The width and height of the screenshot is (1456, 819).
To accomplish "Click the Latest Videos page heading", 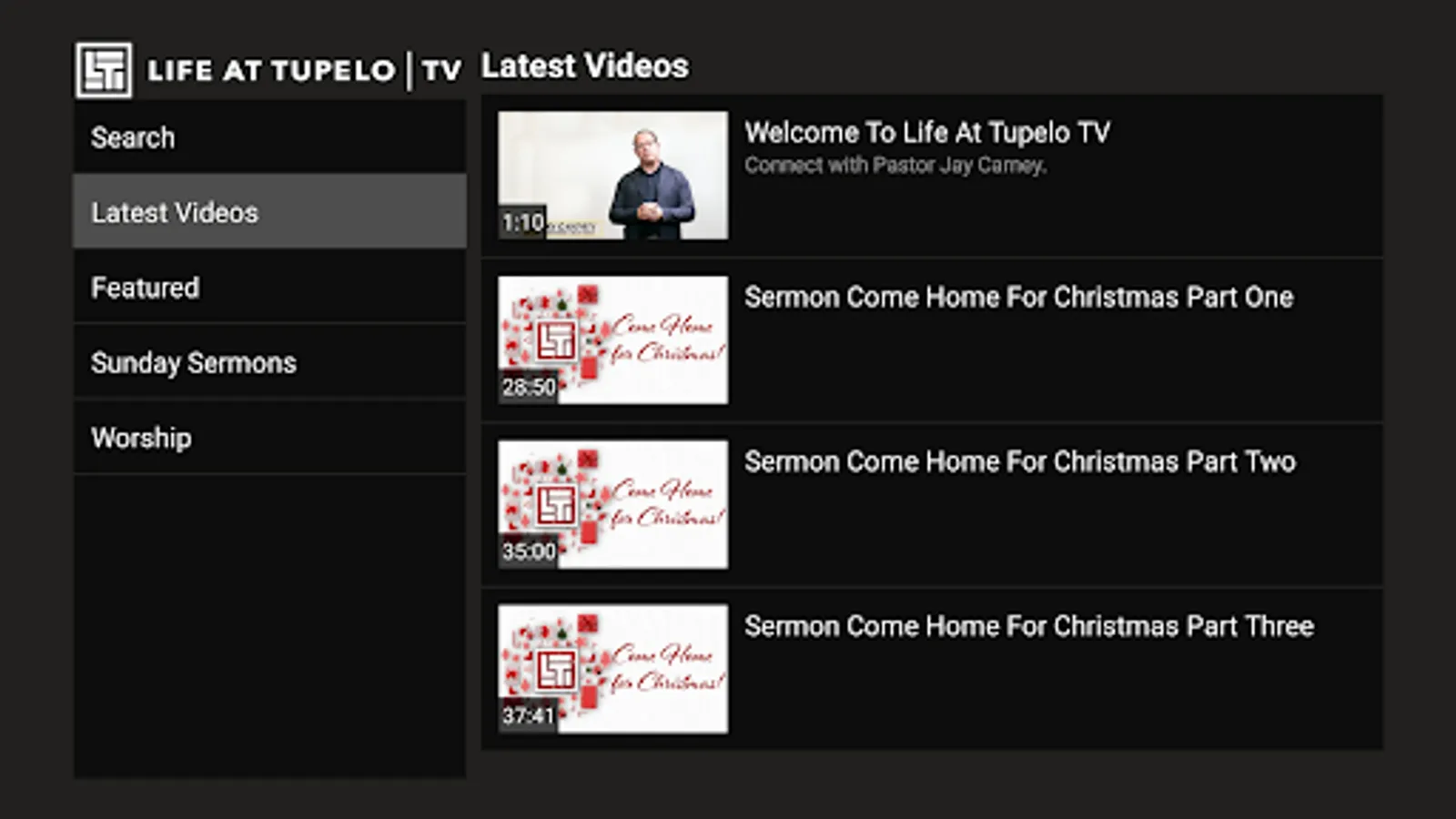I will 585,66.
